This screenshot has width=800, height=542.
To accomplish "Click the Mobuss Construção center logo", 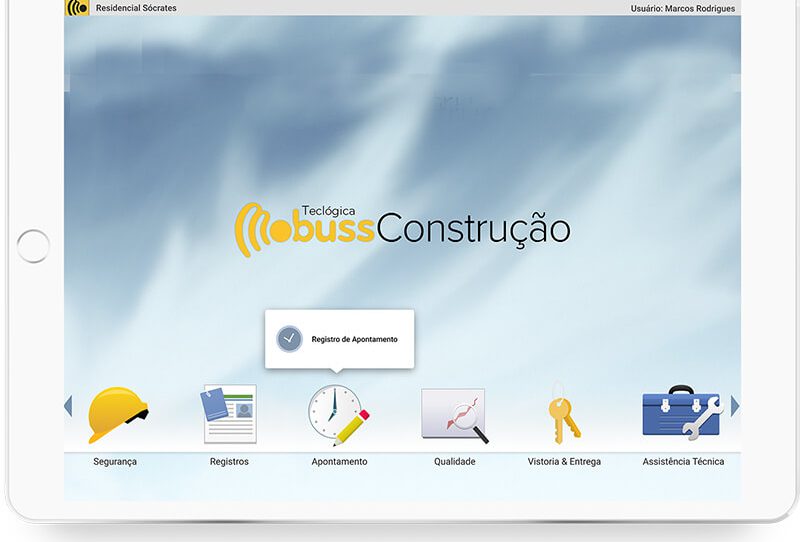I will 402,230.
